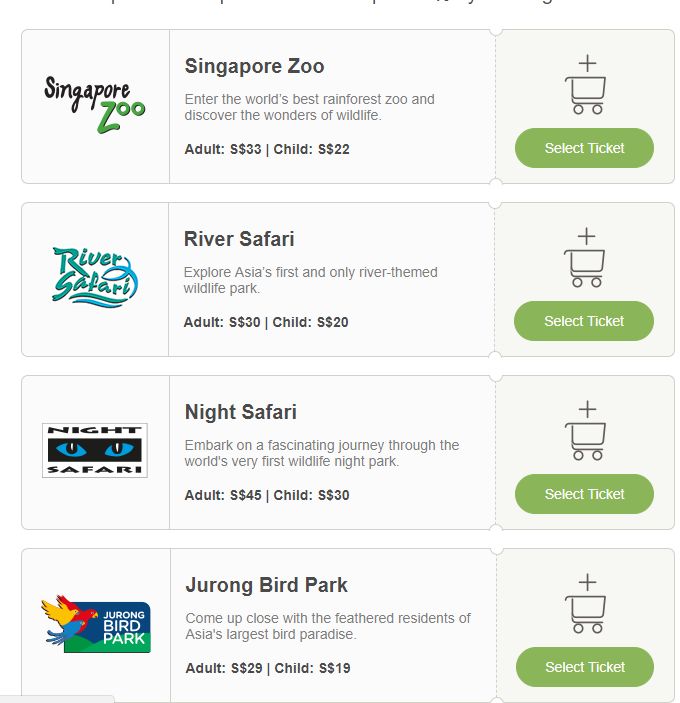Click the River Safari add-to-cart icon

(585, 258)
